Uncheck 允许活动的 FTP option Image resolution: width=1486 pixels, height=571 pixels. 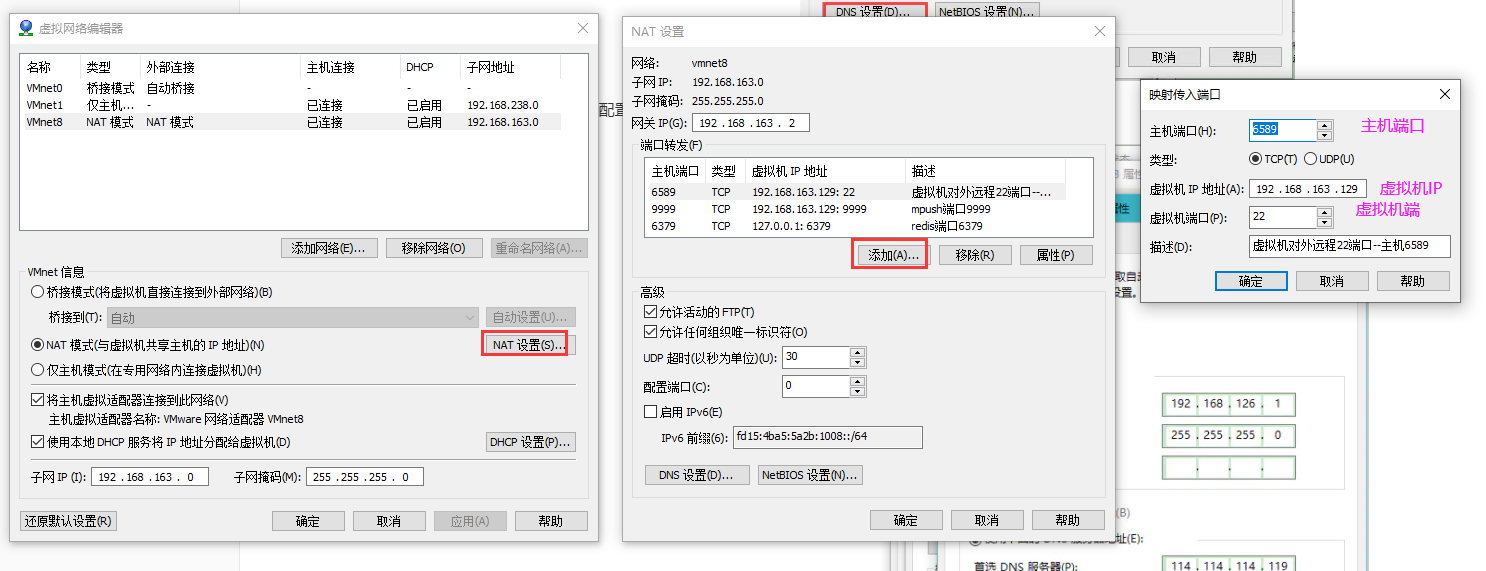coord(650,312)
